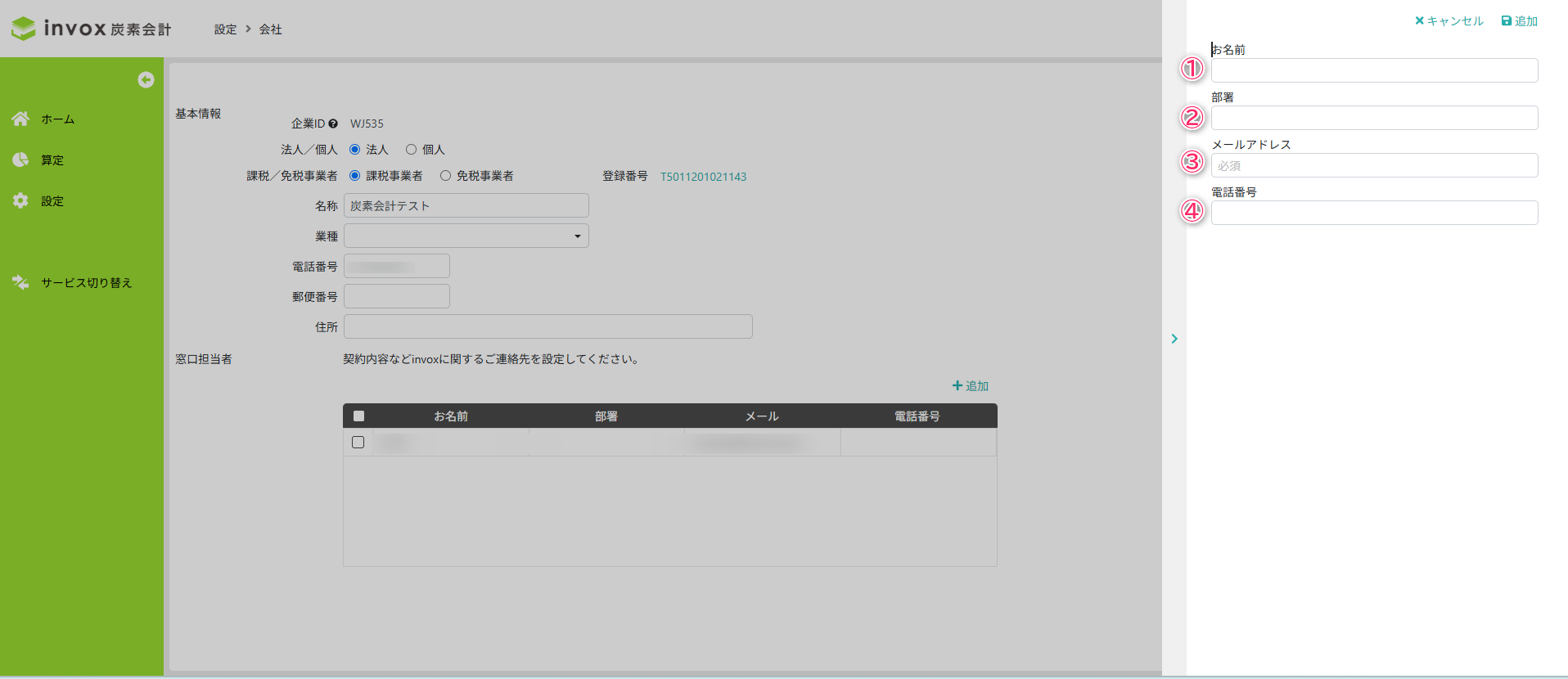Collapse the sidebar with the arrow icon
The width and height of the screenshot is (1568, 679).
(x=146, y=79)
